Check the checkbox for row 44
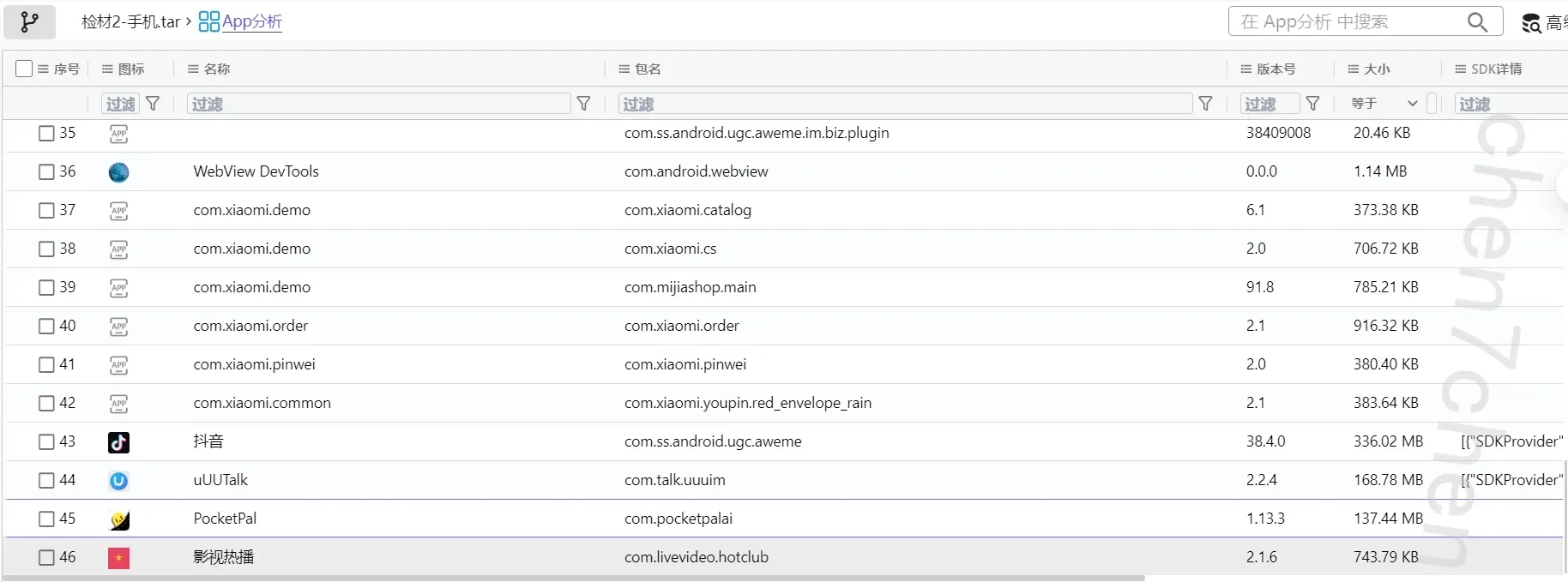The image size is (1568, 582). point(46,481)
